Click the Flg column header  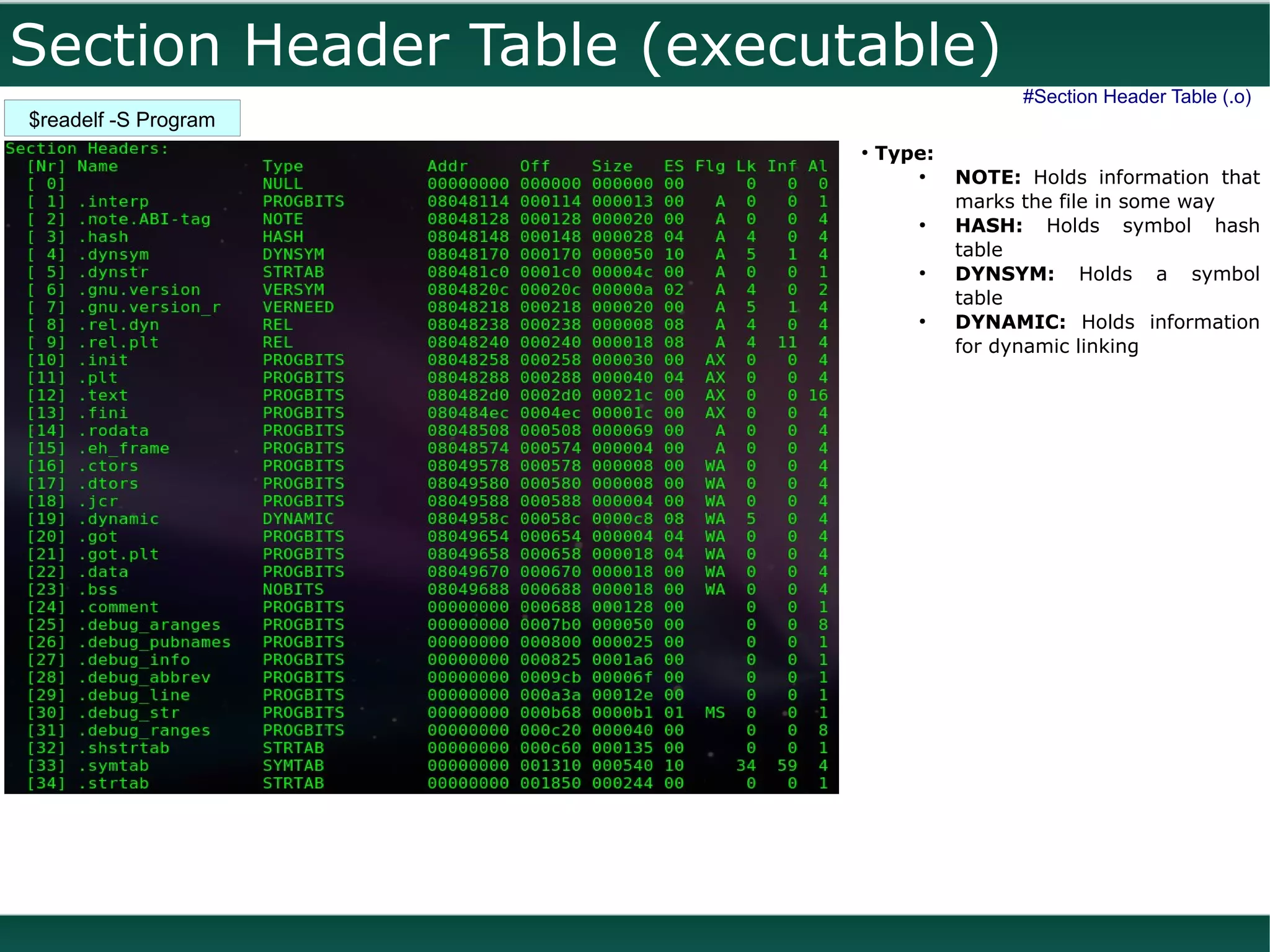click(x=710, y=166)
